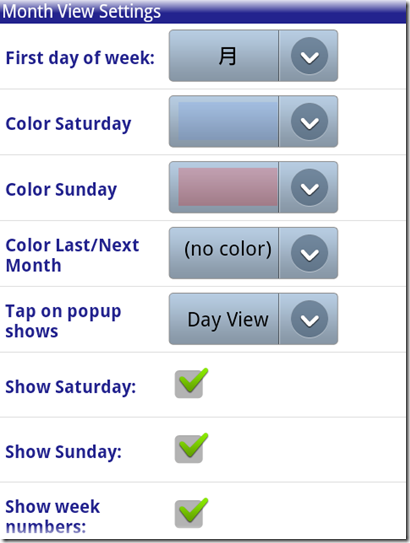Click the Show week numbers label

[53, 516]
